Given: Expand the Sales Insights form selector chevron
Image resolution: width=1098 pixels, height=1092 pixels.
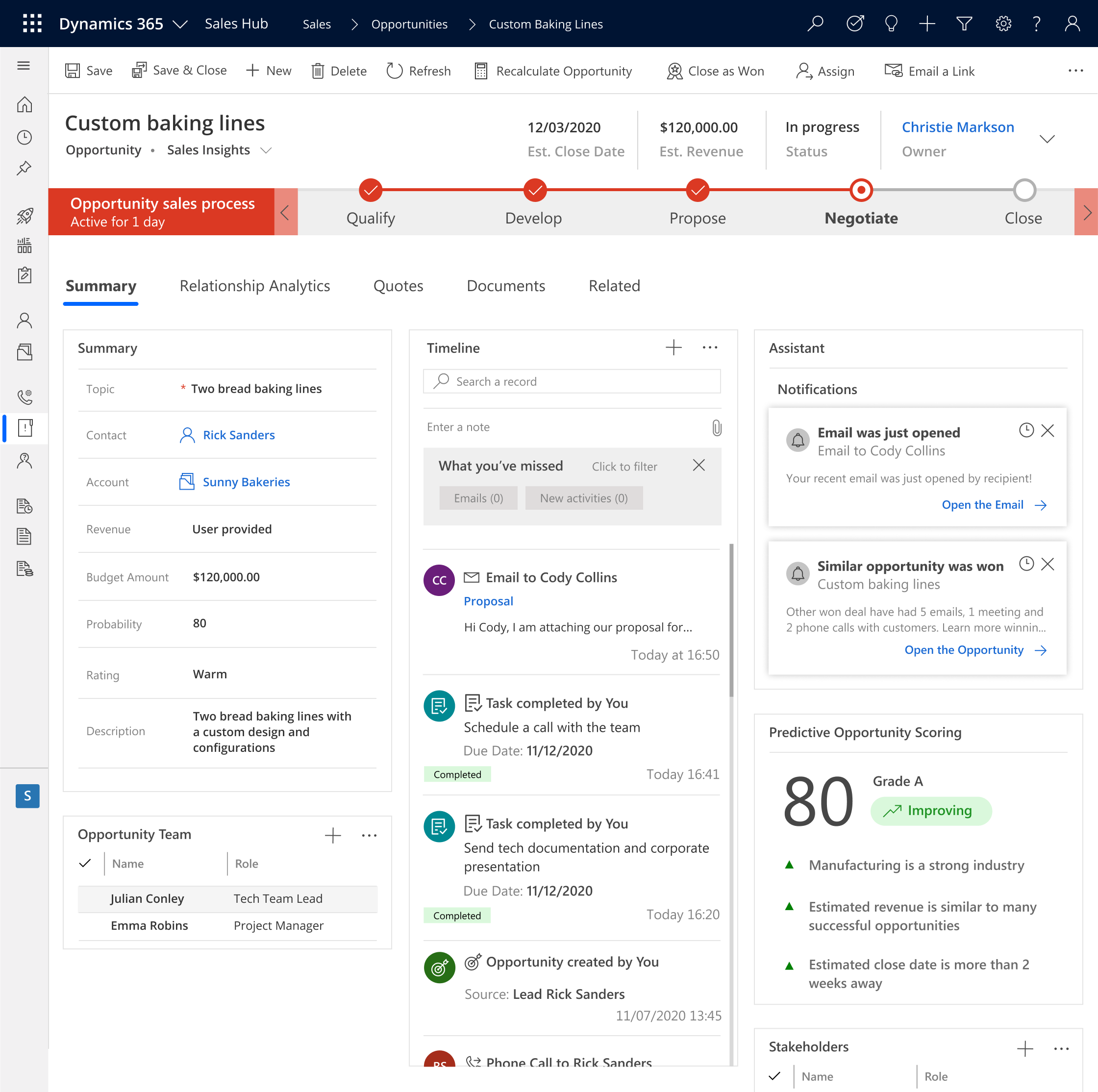Looking at the screenshot, I should tap(266, 150).
